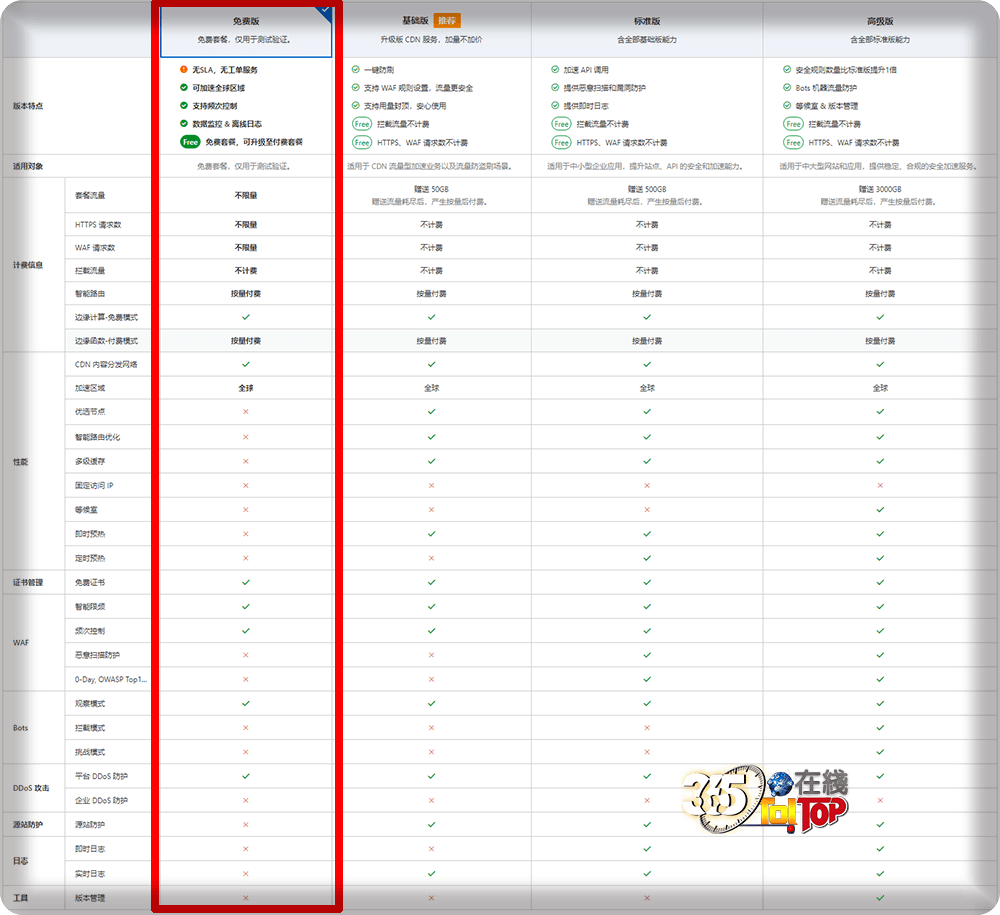Click the orange 推荐 badge
1000x915 pixels.
[x=447, y=21]
